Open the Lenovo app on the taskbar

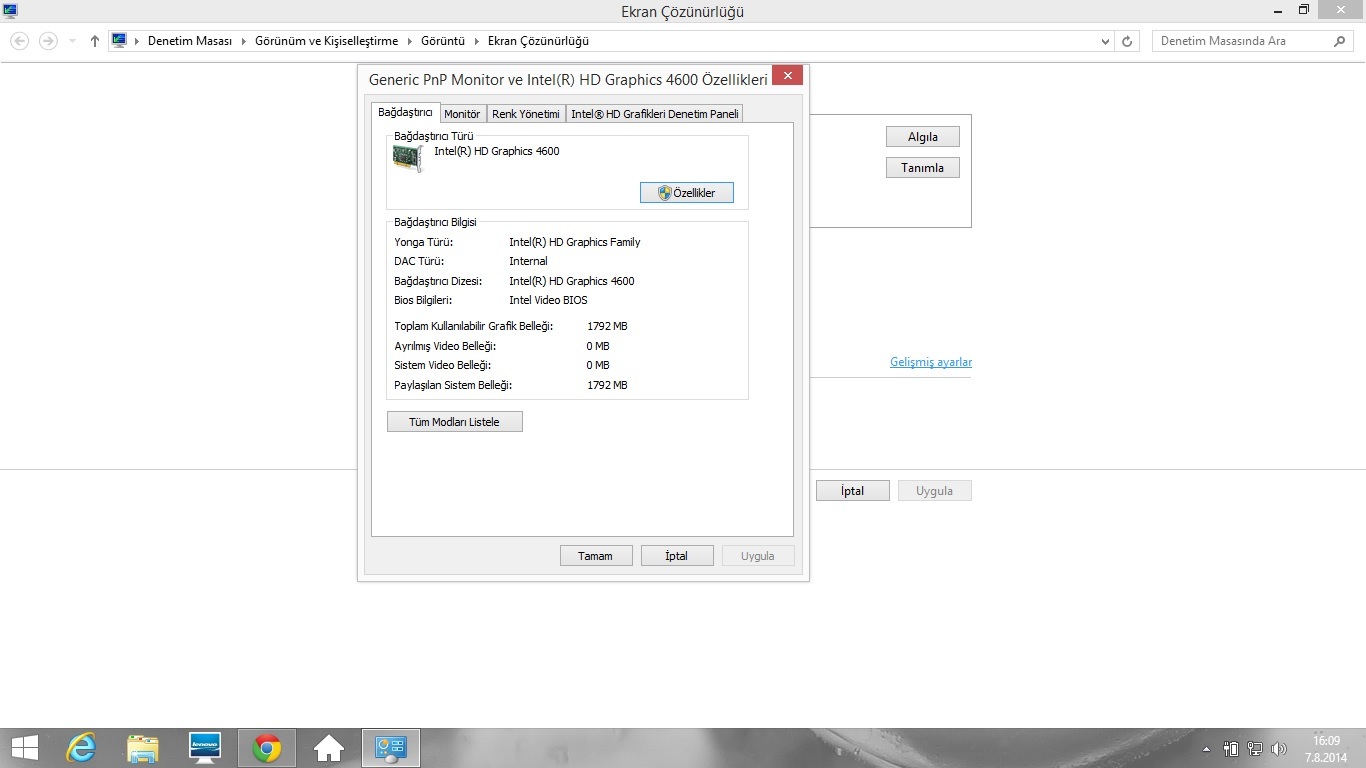click(x=205, y=748)
